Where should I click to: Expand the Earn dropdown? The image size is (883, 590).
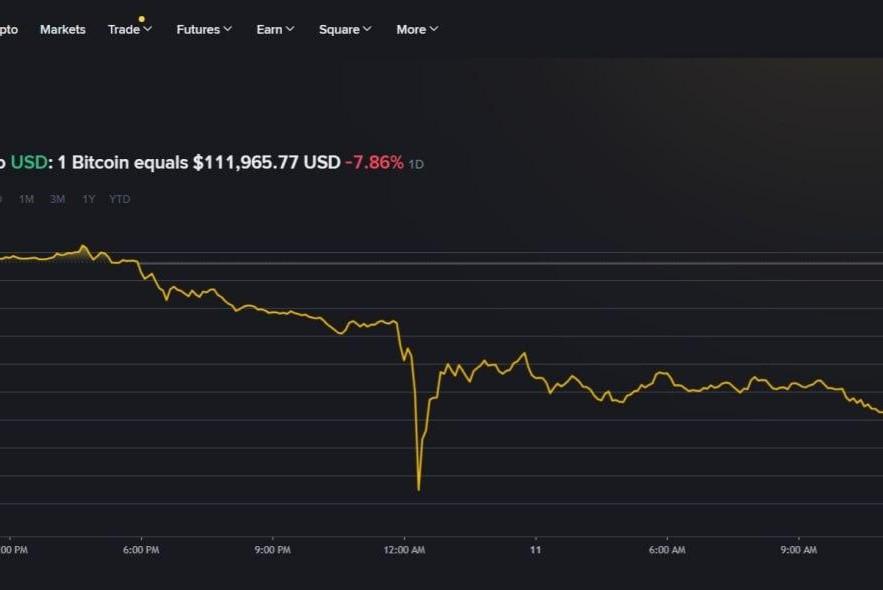[275, 30]
